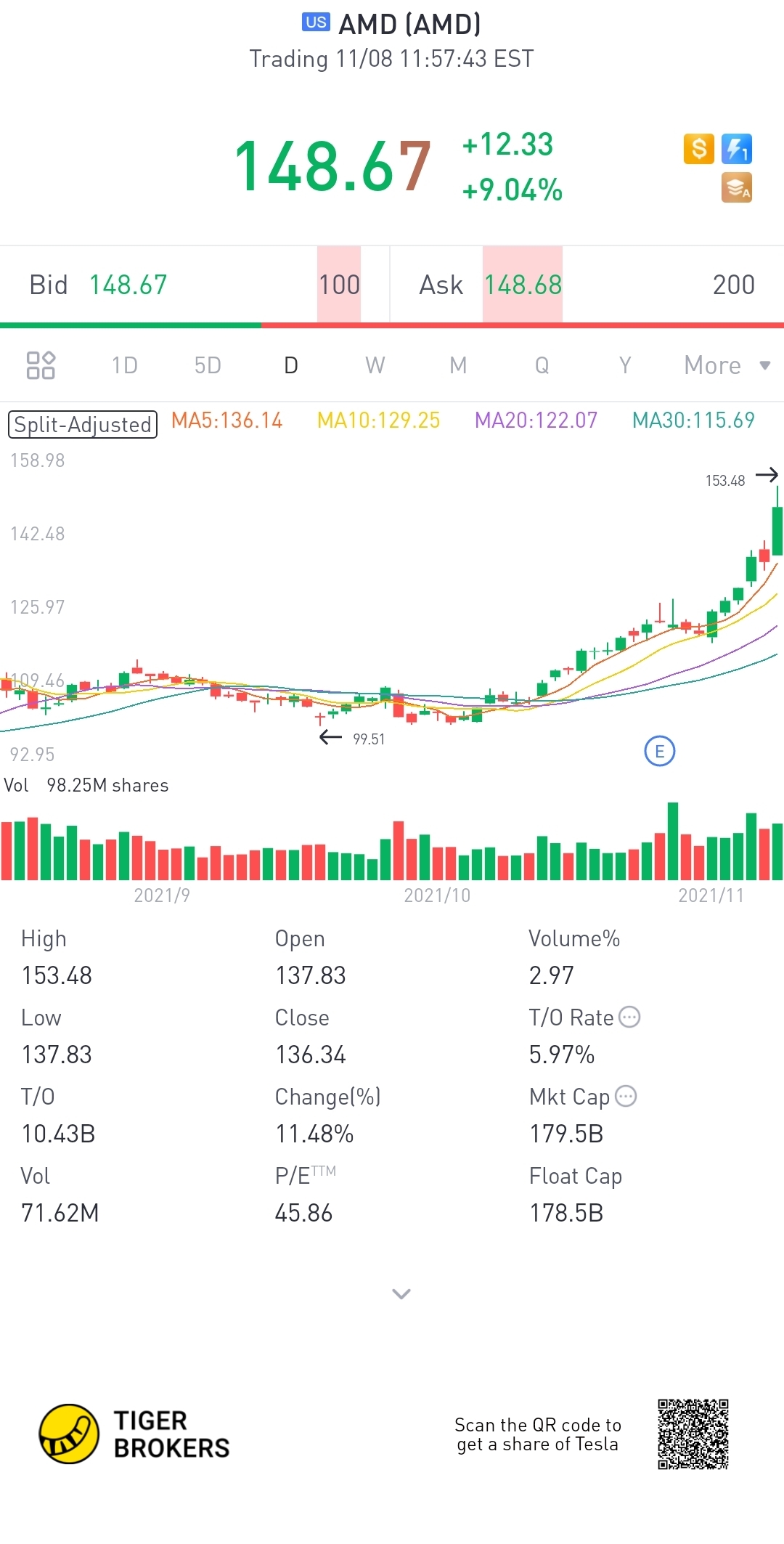
Task: Tap the trading time status line
Action: [x=392, y=59]
